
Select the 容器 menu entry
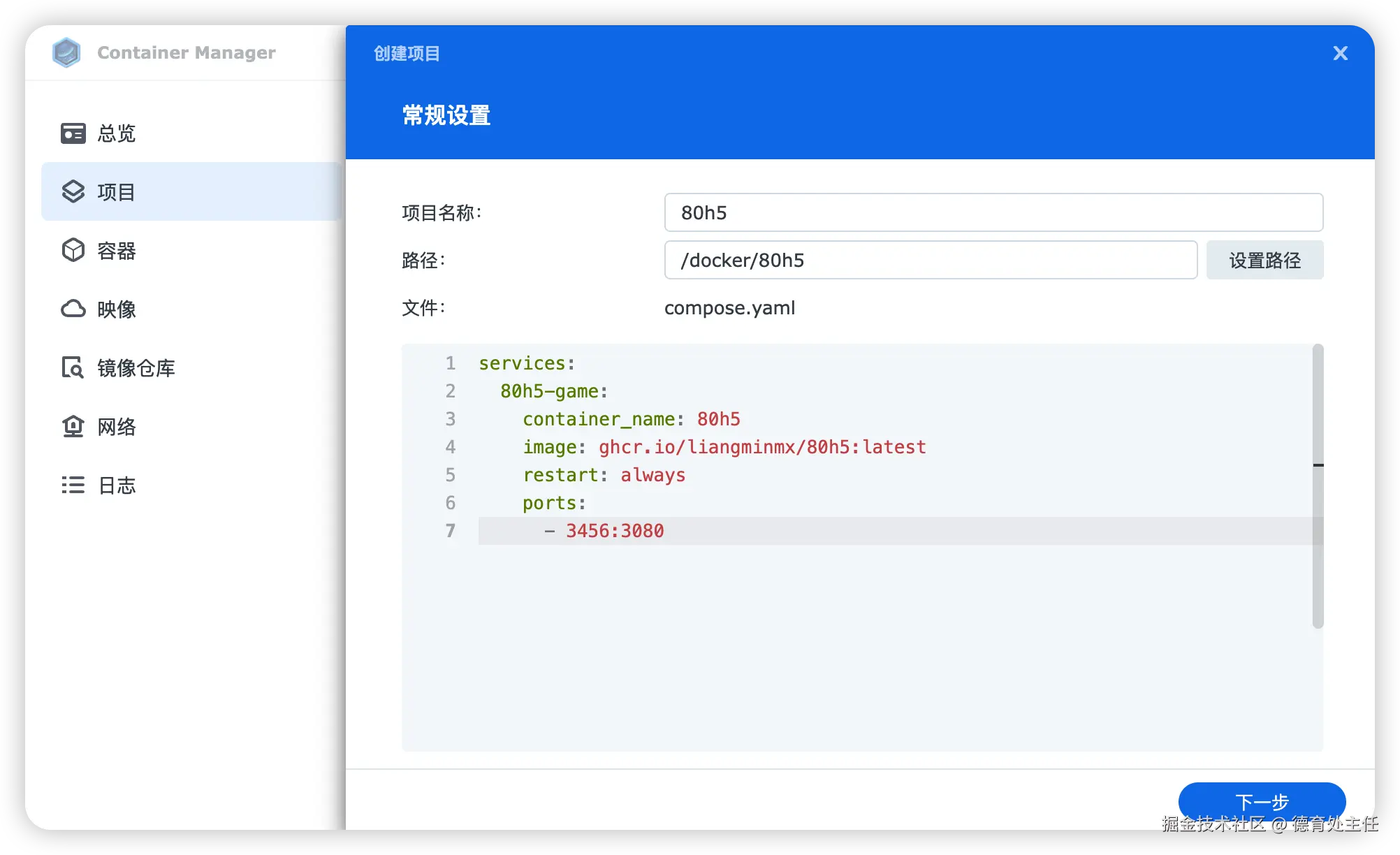click(x=117, y=251)
